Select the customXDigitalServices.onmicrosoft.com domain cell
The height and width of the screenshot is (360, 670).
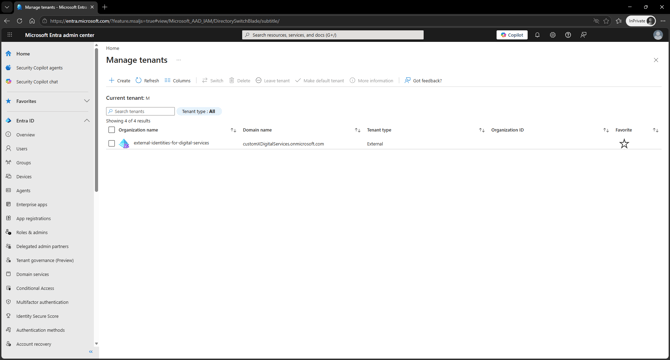click(283, 144)
